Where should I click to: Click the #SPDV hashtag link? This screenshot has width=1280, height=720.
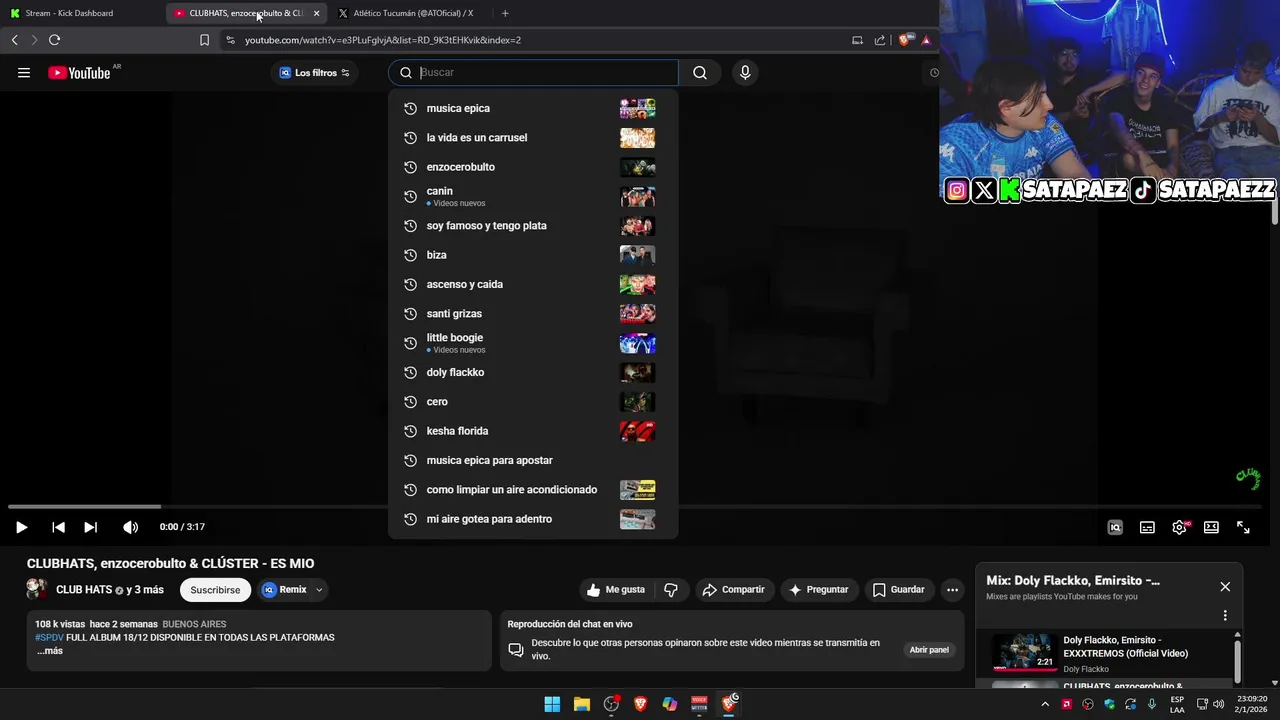(49, 637)
